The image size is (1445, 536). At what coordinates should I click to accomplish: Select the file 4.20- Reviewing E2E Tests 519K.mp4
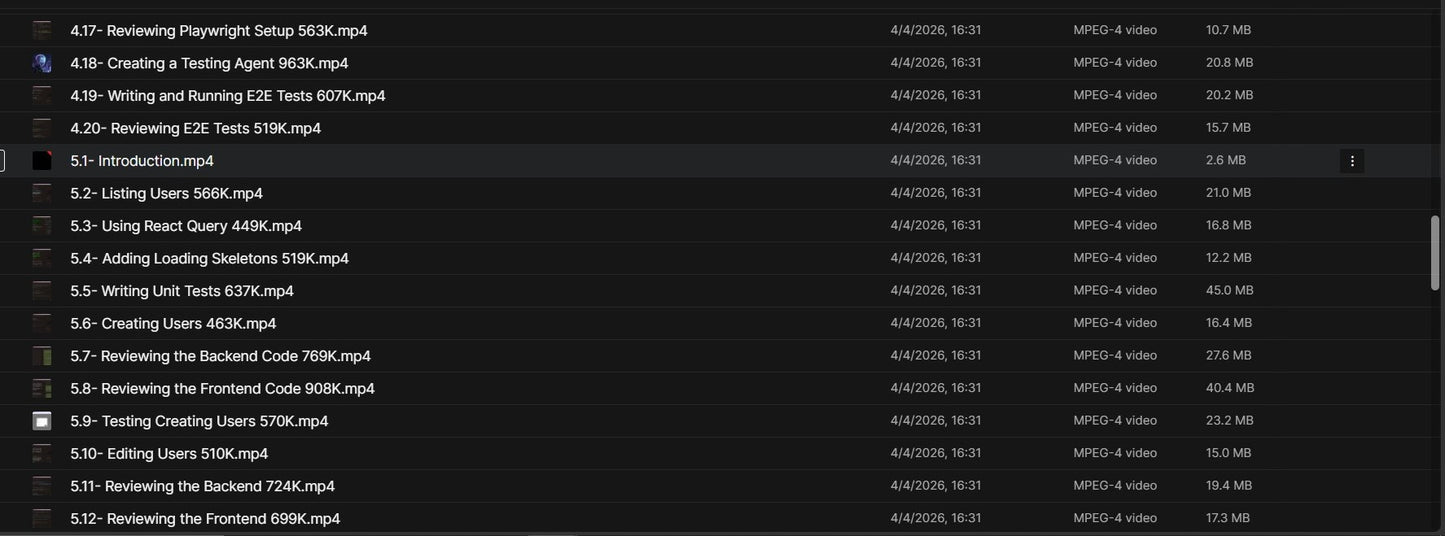click(196, 128)
